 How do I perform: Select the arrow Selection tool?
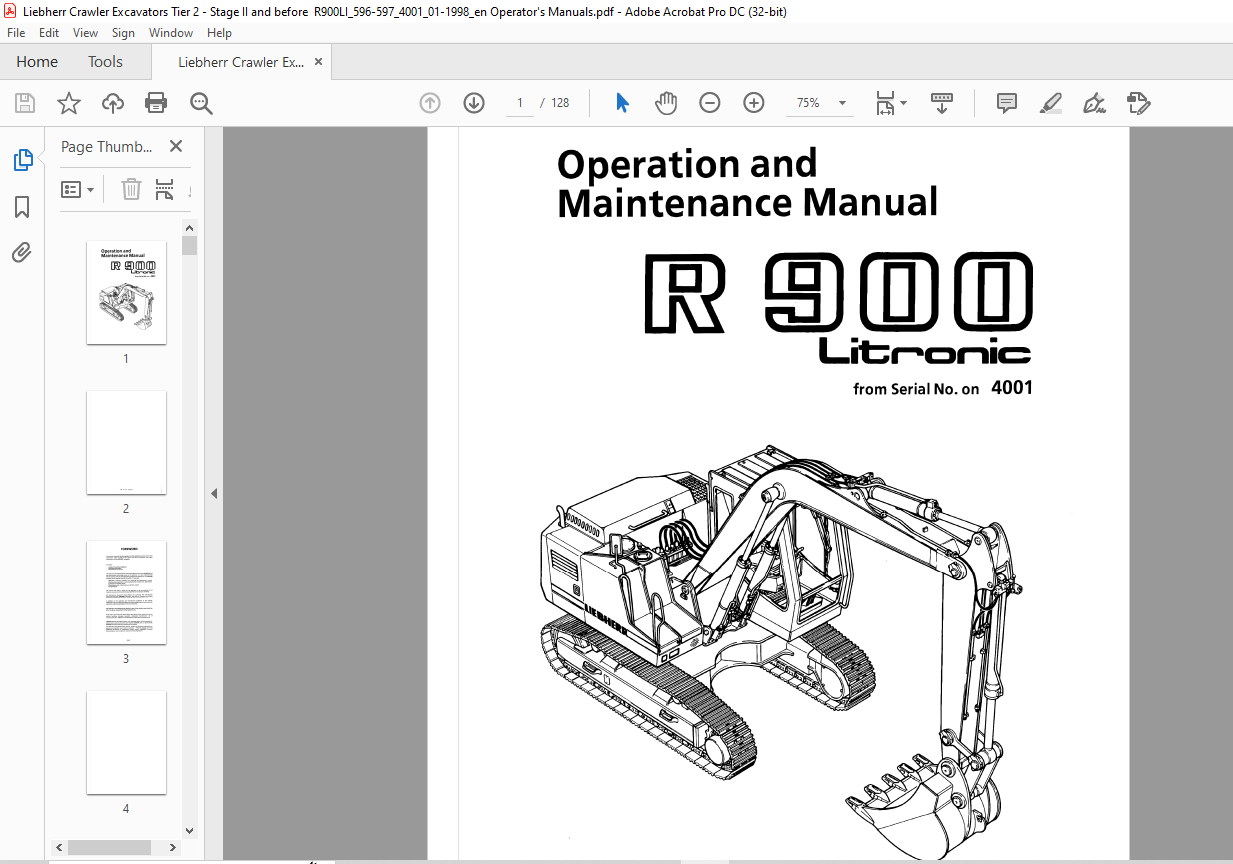click(x=622, y=103)
